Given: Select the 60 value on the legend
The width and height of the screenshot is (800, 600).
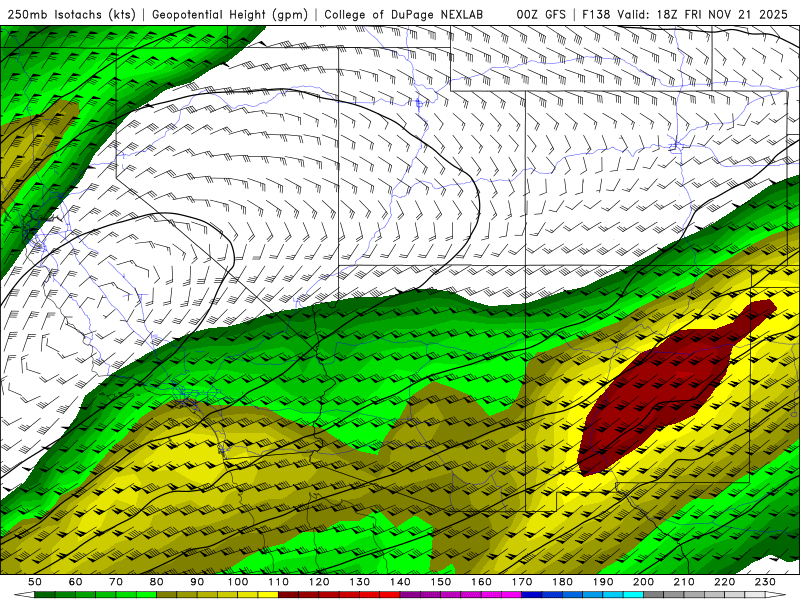Looking at the screenshot, I should [75, 582].
